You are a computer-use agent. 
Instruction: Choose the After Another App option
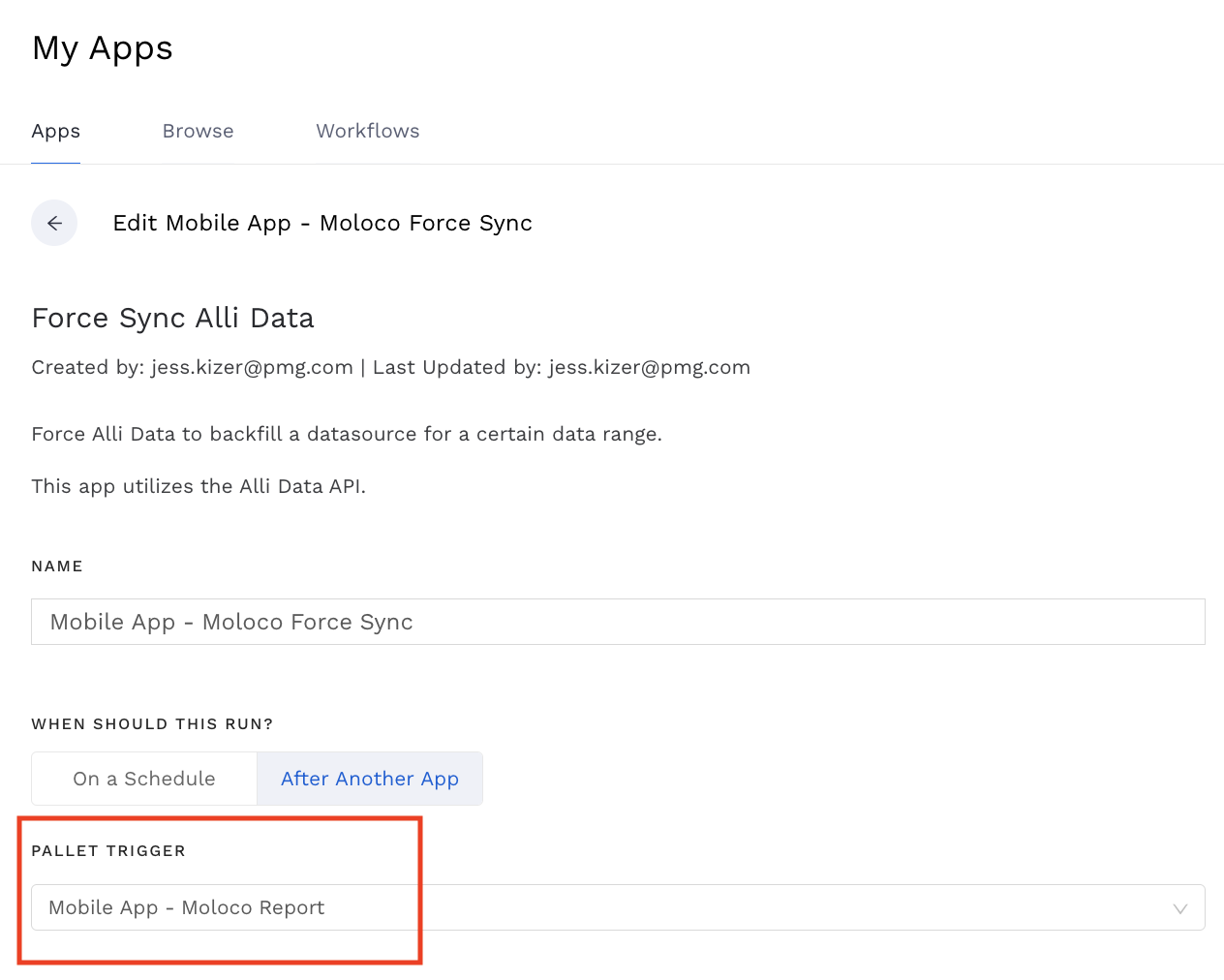pos(370,779)
